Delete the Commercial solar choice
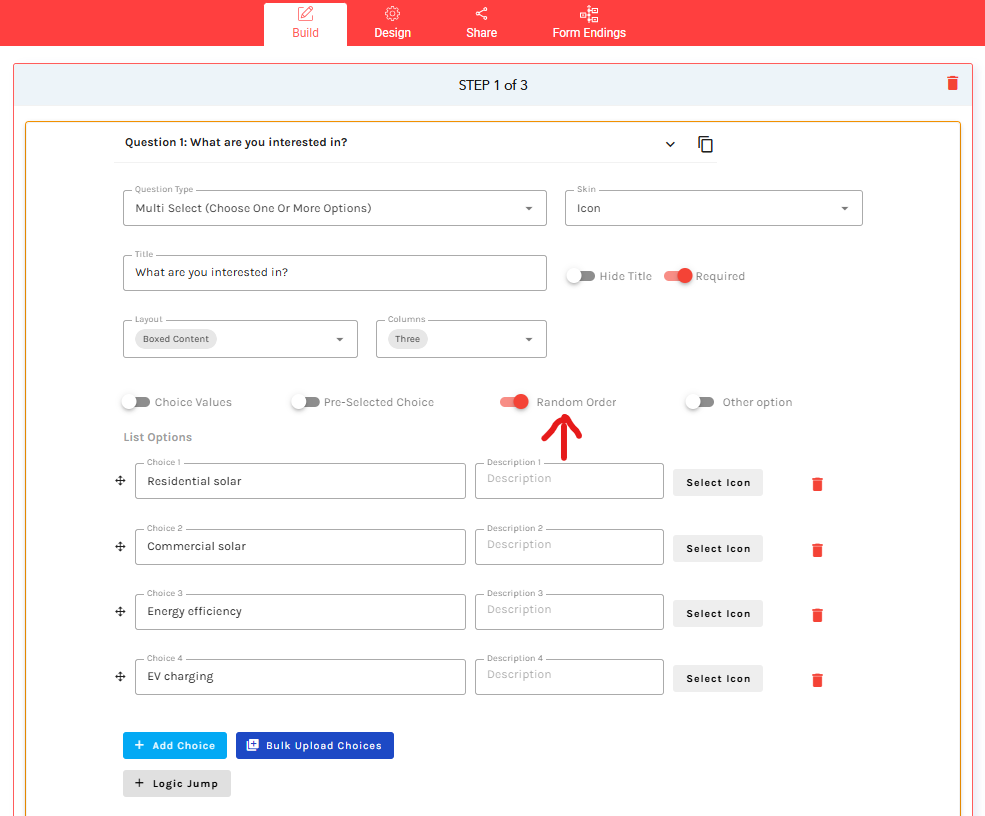This screenshot has width=985, height=816. (x=817, y=550)
